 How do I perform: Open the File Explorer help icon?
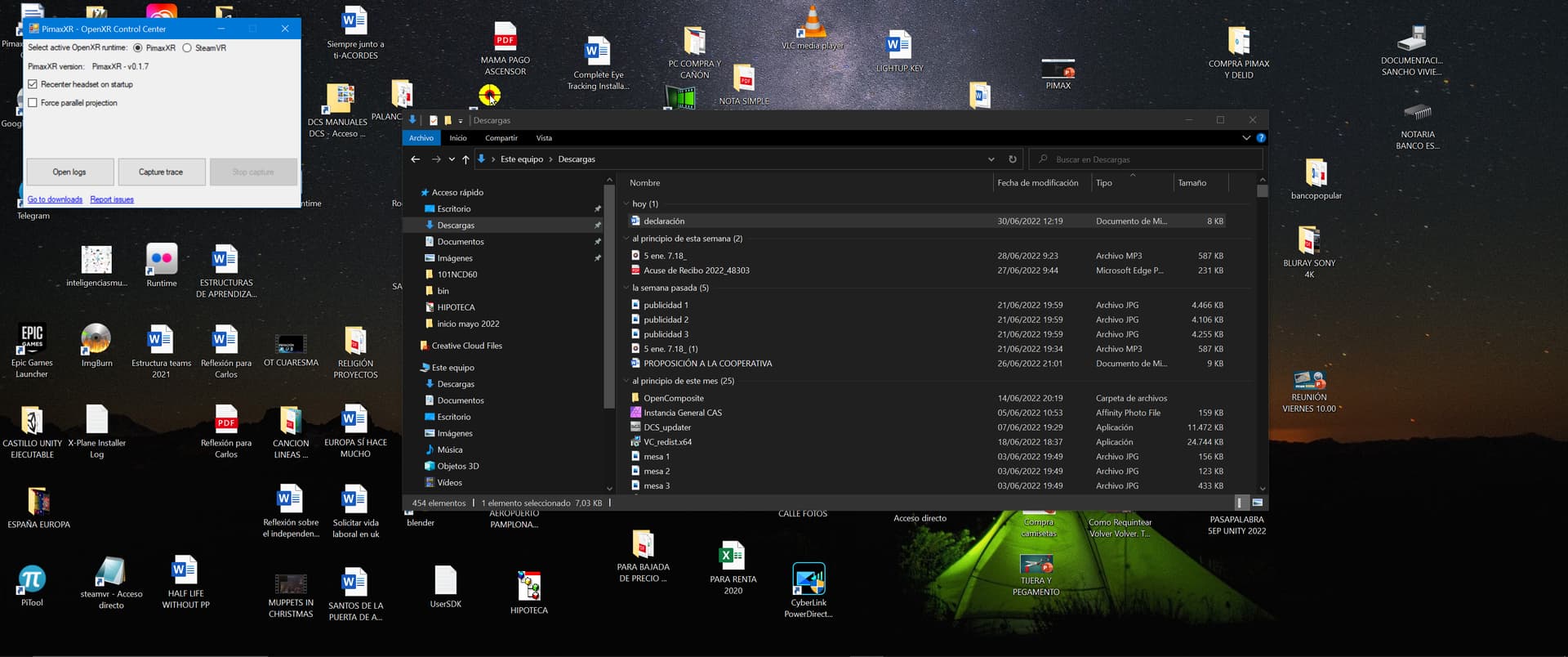pos(1261,138)
